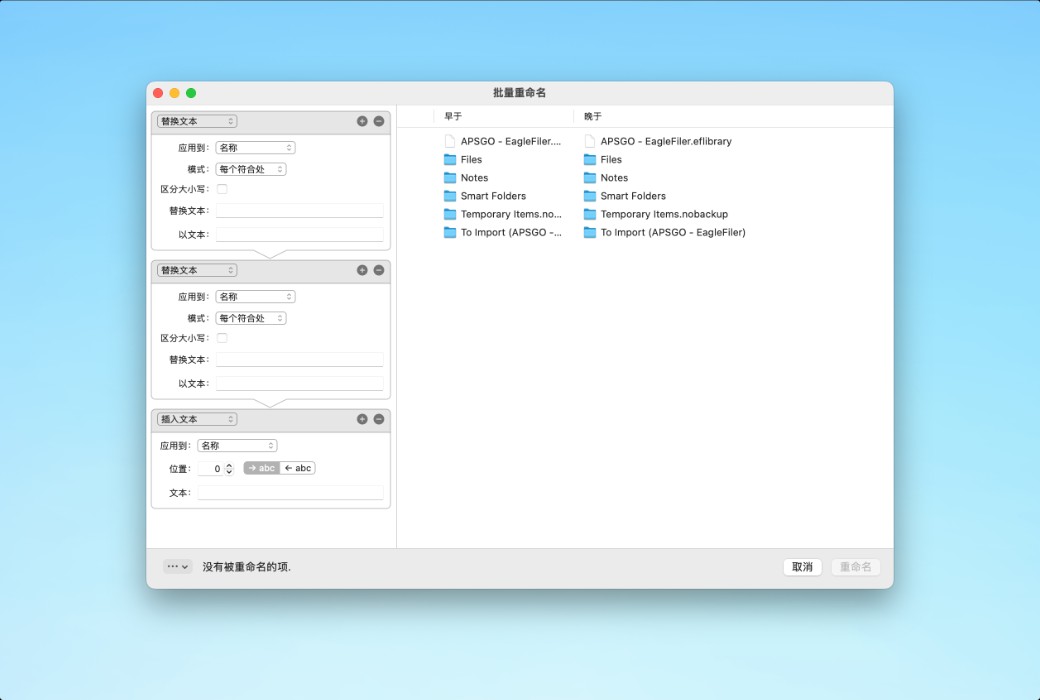1040x700 pixels.
Task: Open 应用到 名称 dropdown in second step
Action: click(255, 297)
